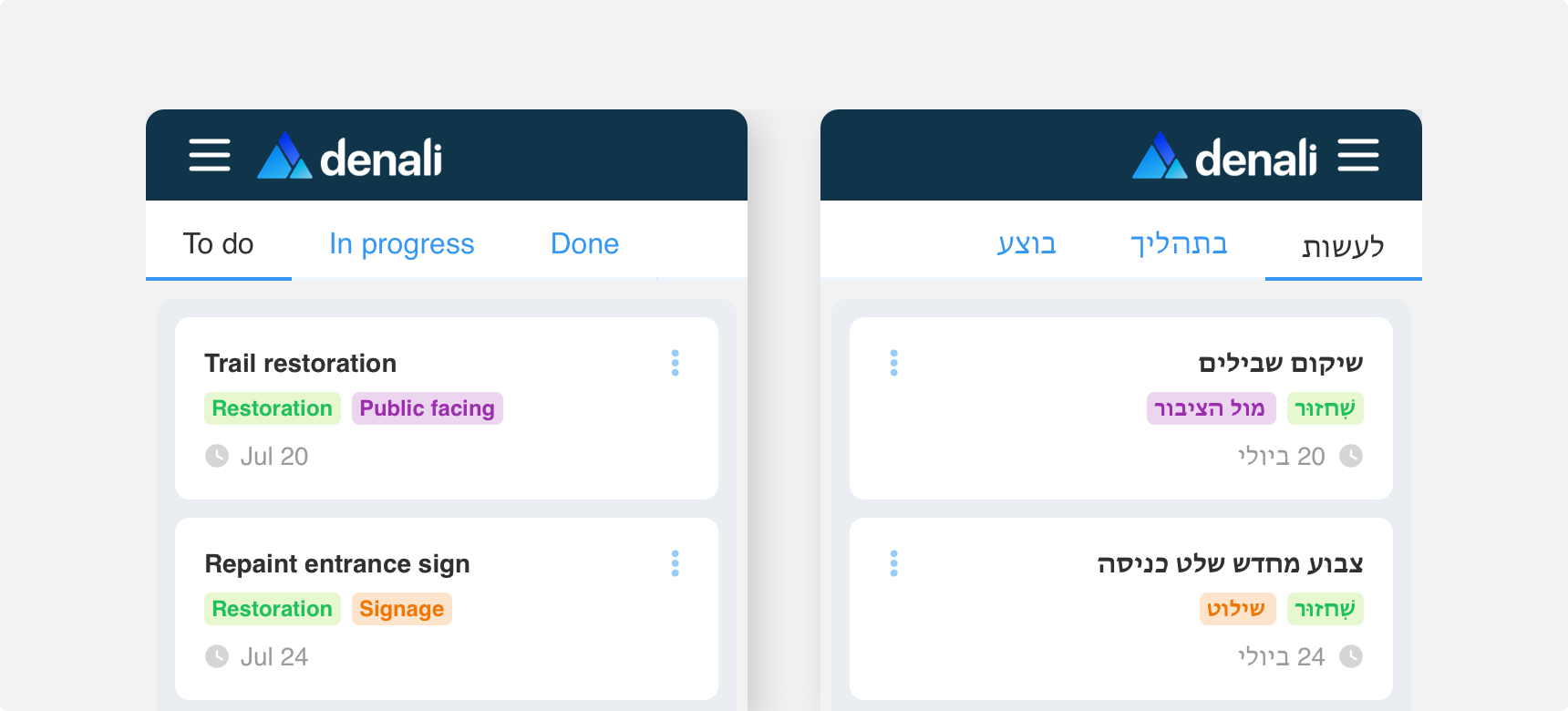The width and height of the screenshot is (1568, 711).
Task: Click the orange Signage tag
Action: tap(401, 609)
